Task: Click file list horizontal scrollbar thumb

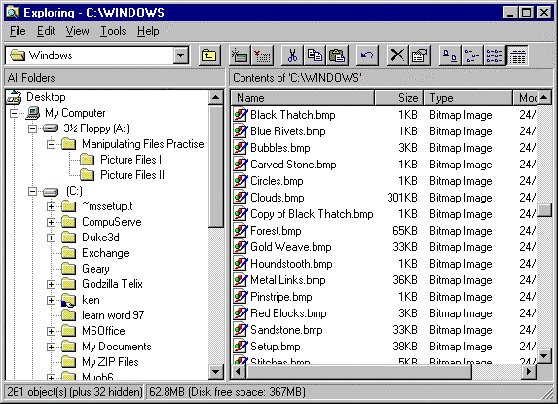Action: click(358, 372)
